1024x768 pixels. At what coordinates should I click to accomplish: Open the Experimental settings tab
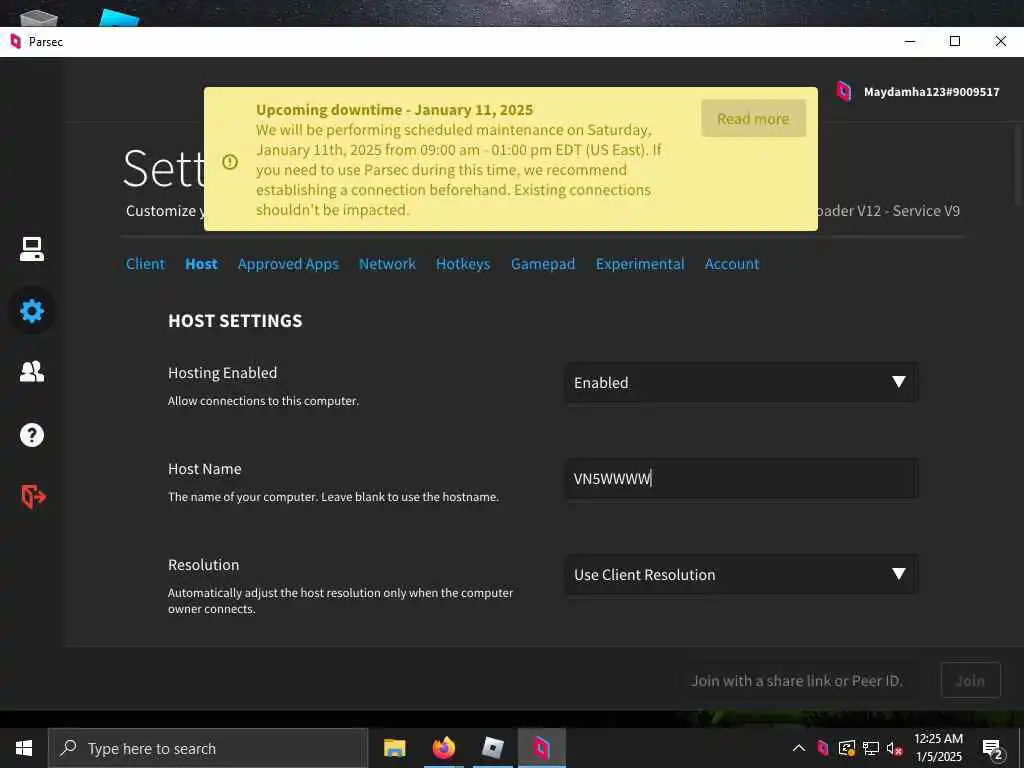click(x=640, y=264)
